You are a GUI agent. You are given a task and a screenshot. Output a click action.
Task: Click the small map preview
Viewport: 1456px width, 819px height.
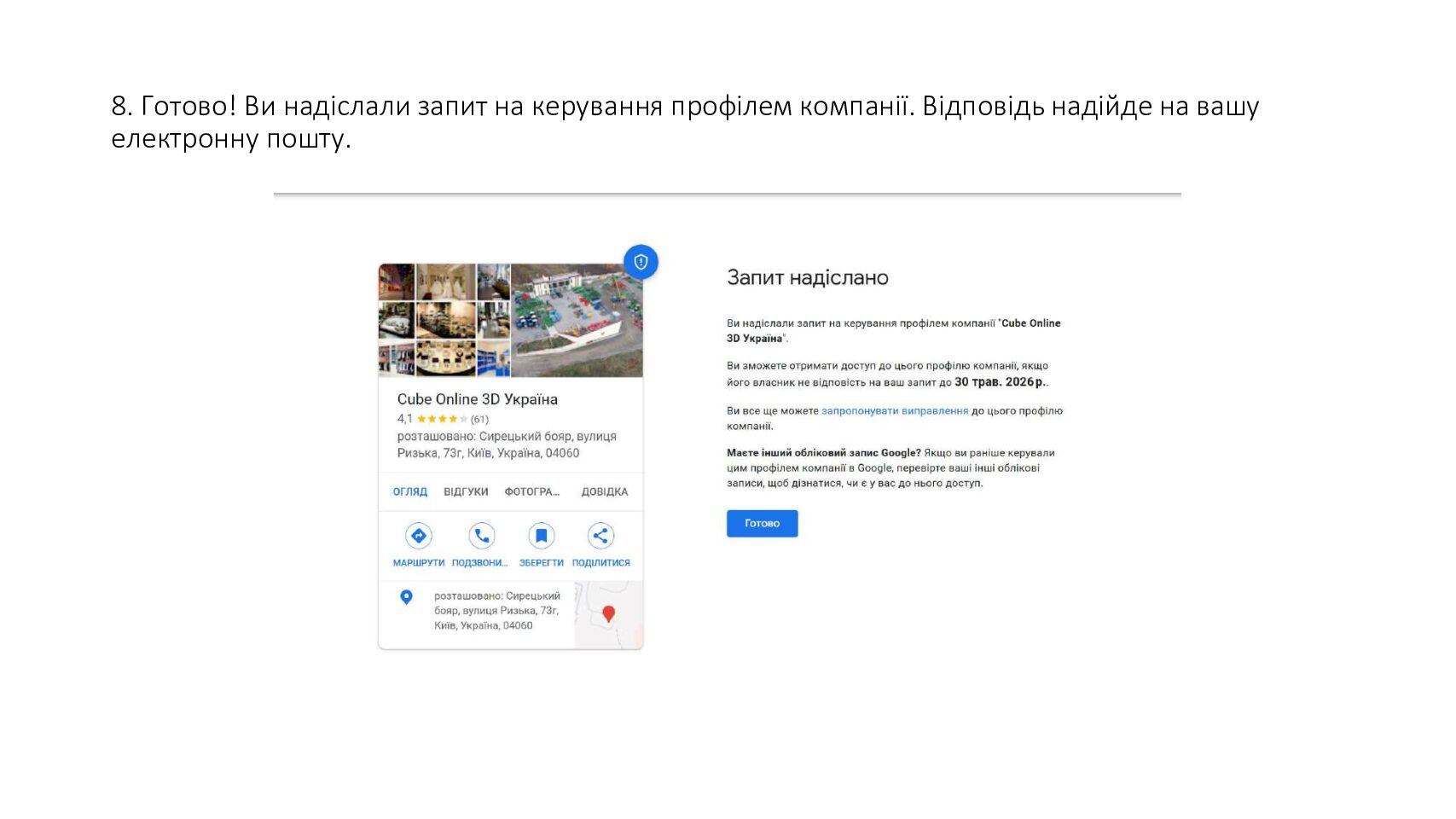click(608, 614)
